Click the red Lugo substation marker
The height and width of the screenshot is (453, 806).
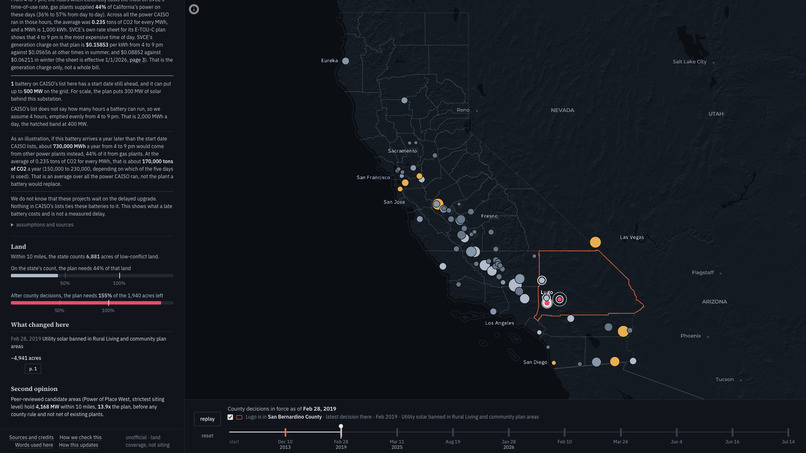click(546, 303)
